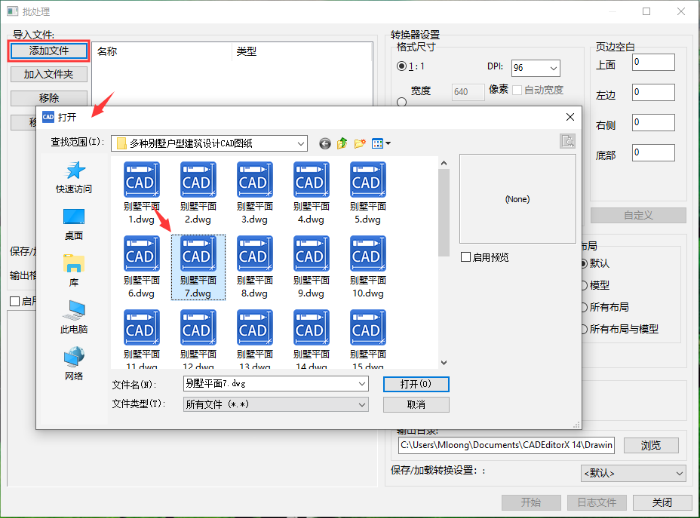Select the 1:1 format size radio
This screenshot has height=518, width=700.
click(401, 66)
